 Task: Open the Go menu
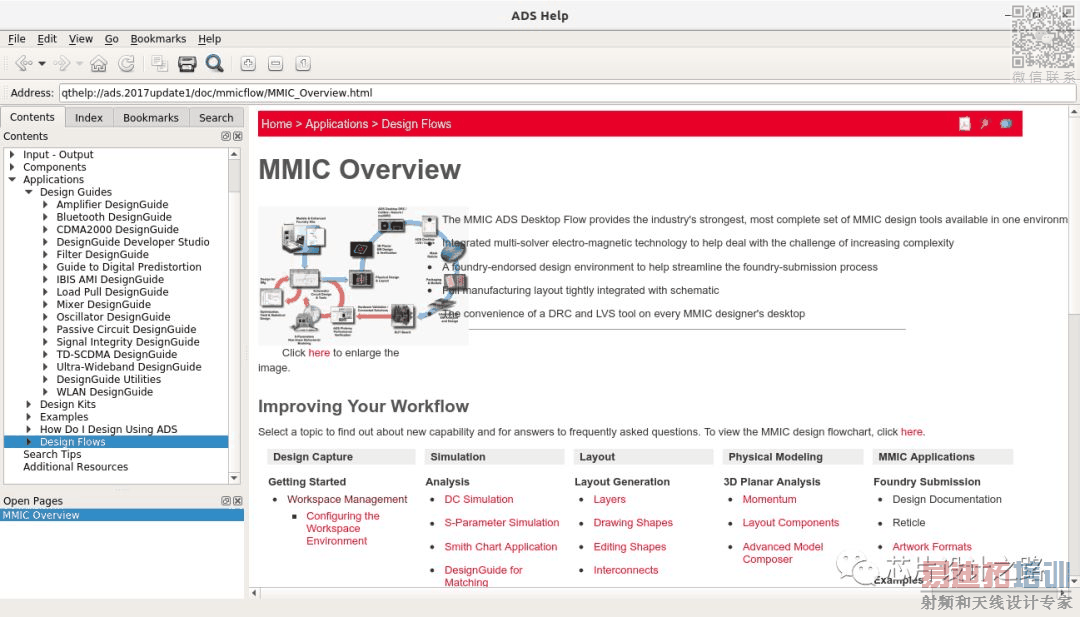coord(112,39)
